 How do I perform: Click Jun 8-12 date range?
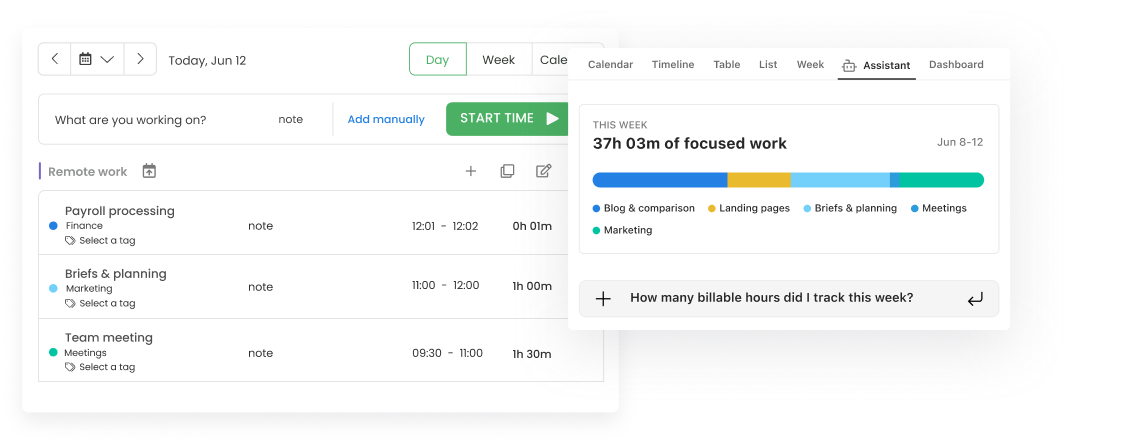(x=960, y=142)
